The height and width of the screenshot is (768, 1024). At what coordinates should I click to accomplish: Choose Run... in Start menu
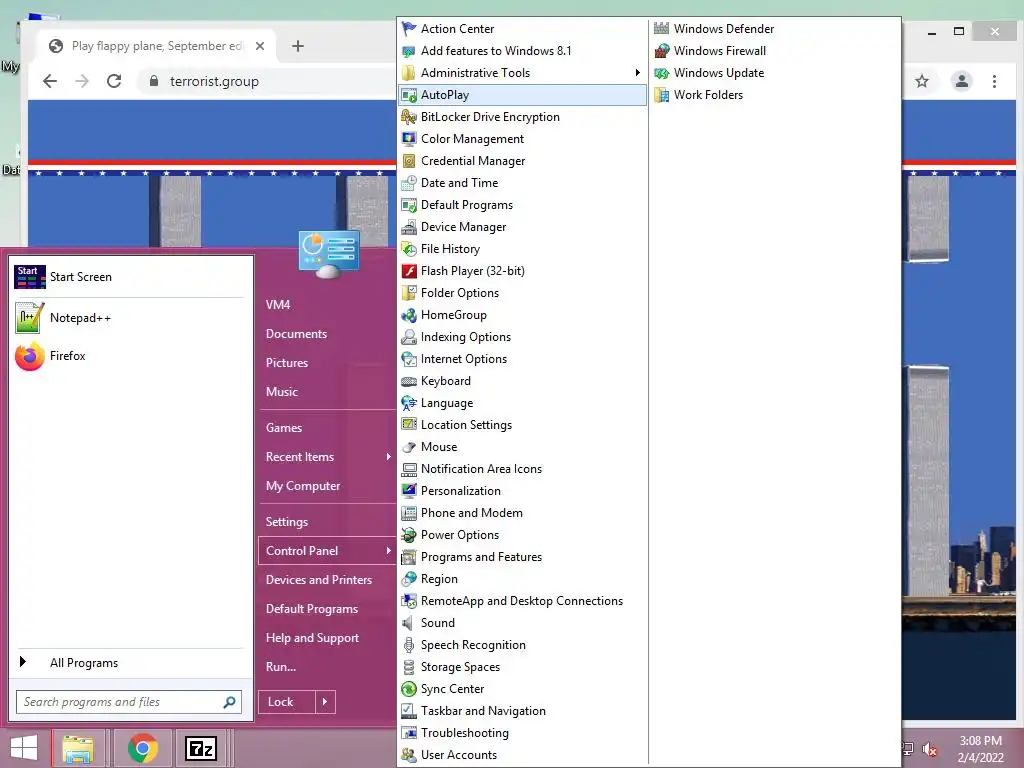tap(281, 667)
